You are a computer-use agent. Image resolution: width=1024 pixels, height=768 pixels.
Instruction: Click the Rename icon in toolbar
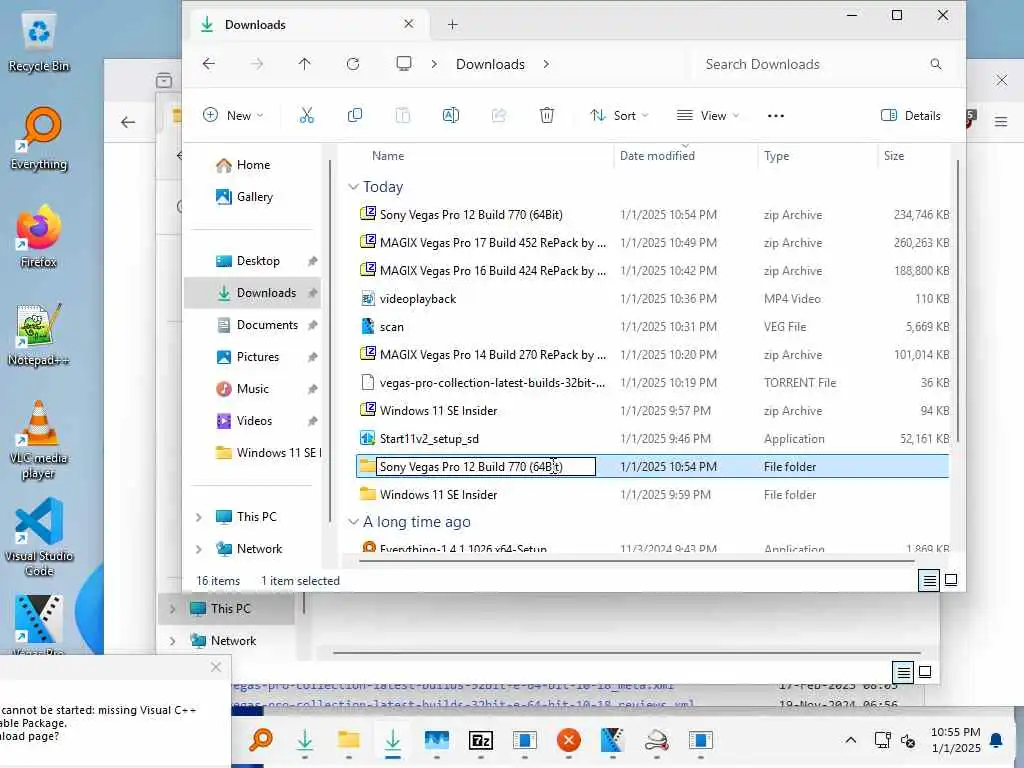[x=451, y=116]
